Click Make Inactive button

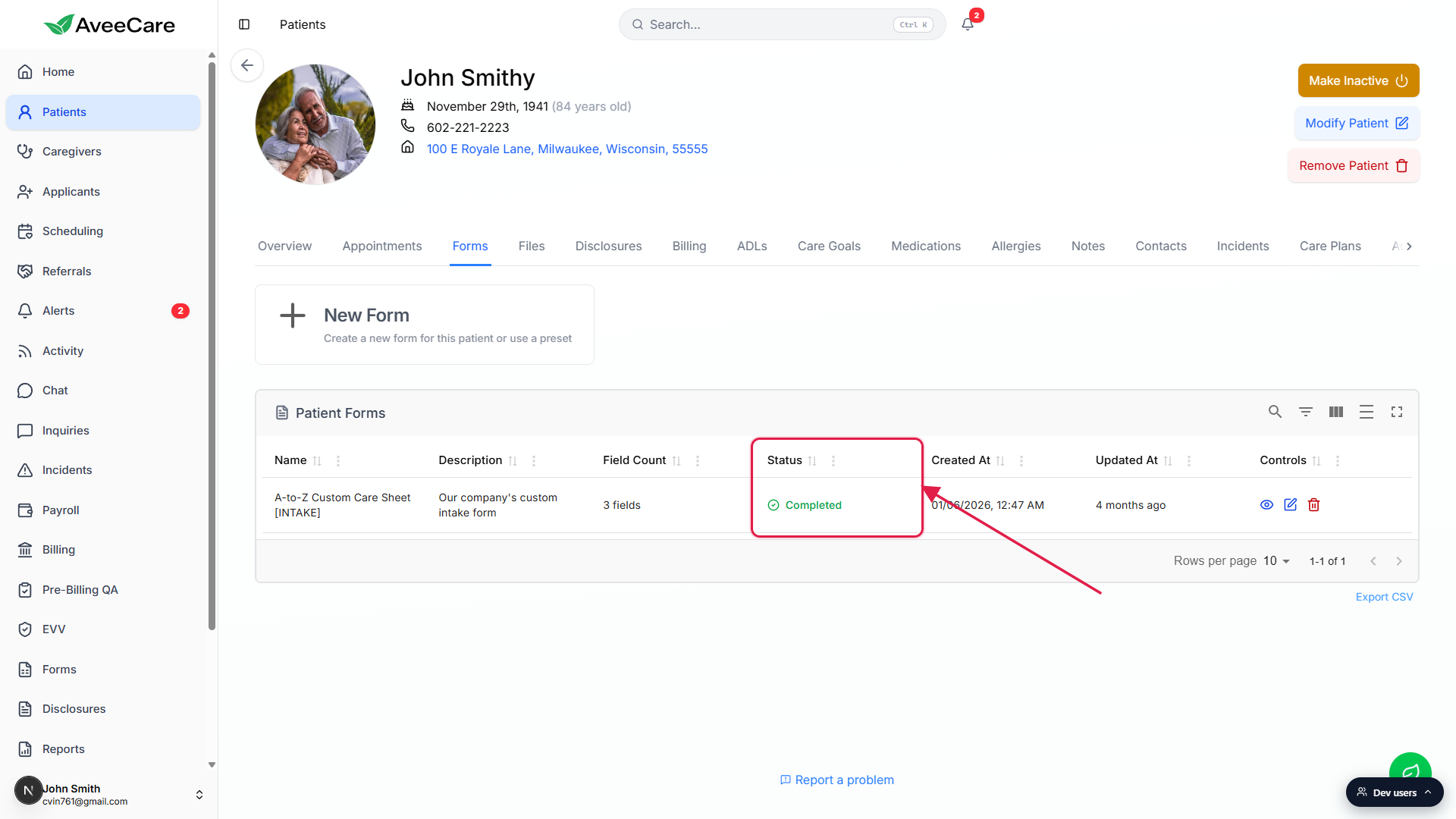[x=1358, y=80]
